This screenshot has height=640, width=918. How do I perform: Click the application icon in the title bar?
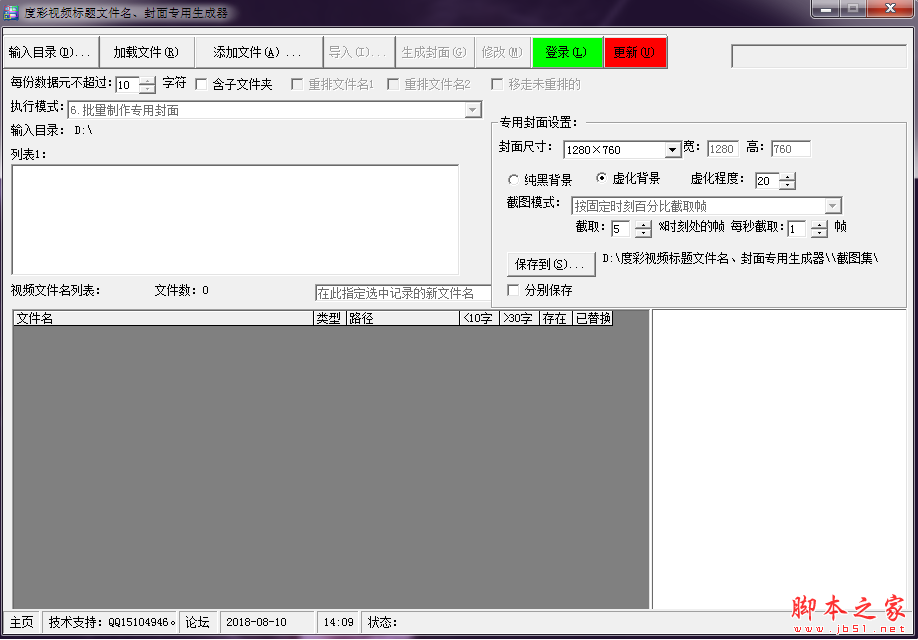(x=10, y=9)
